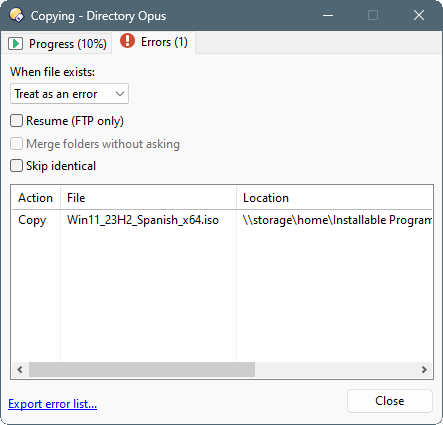
Task: Open the When file exists dropdown
Action: point(69,94)
